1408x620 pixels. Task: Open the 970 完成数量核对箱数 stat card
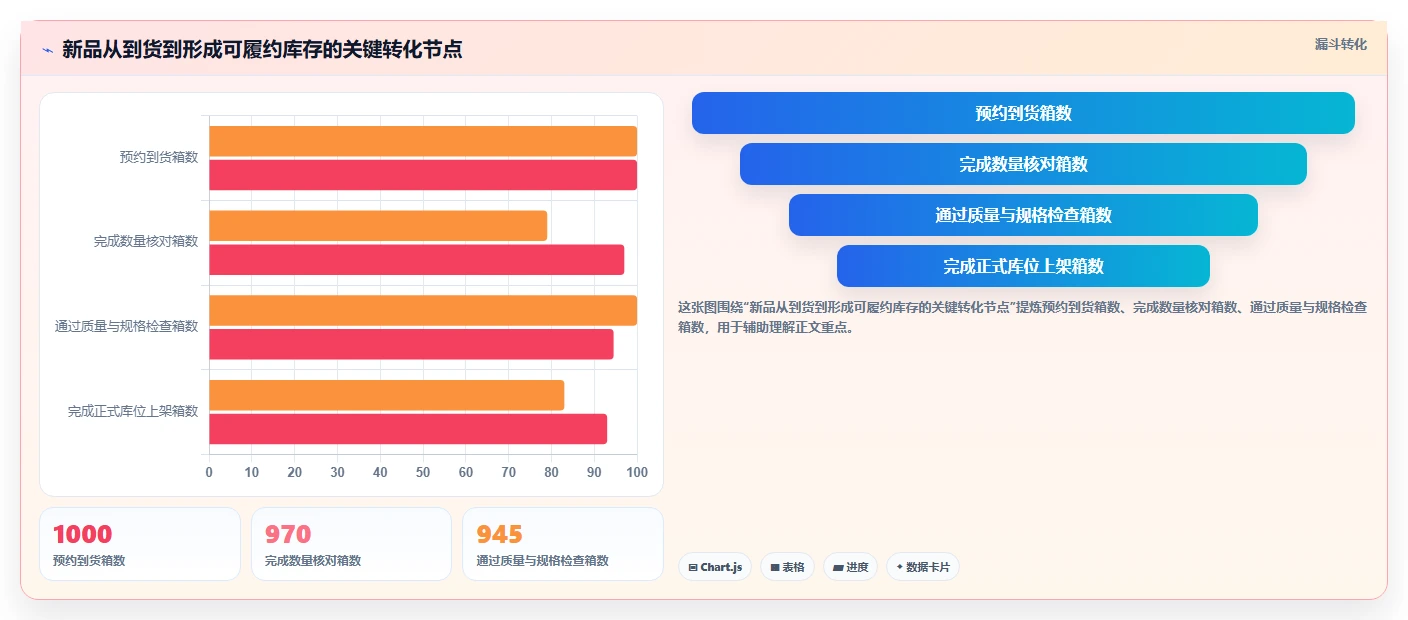(x=352, y=544)
